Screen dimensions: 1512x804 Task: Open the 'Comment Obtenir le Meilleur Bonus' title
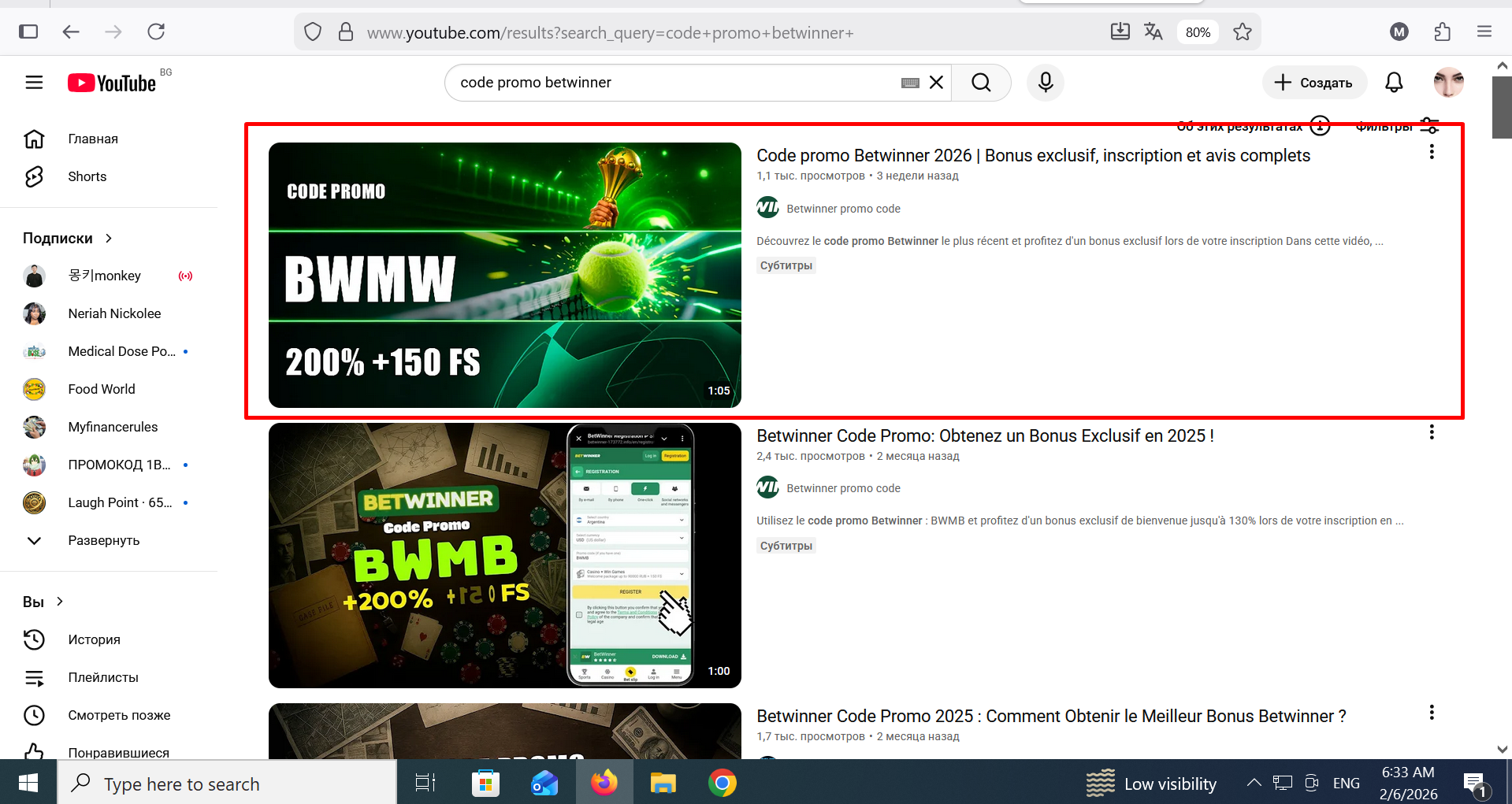pyautogui.click(x=1051, y=717)
